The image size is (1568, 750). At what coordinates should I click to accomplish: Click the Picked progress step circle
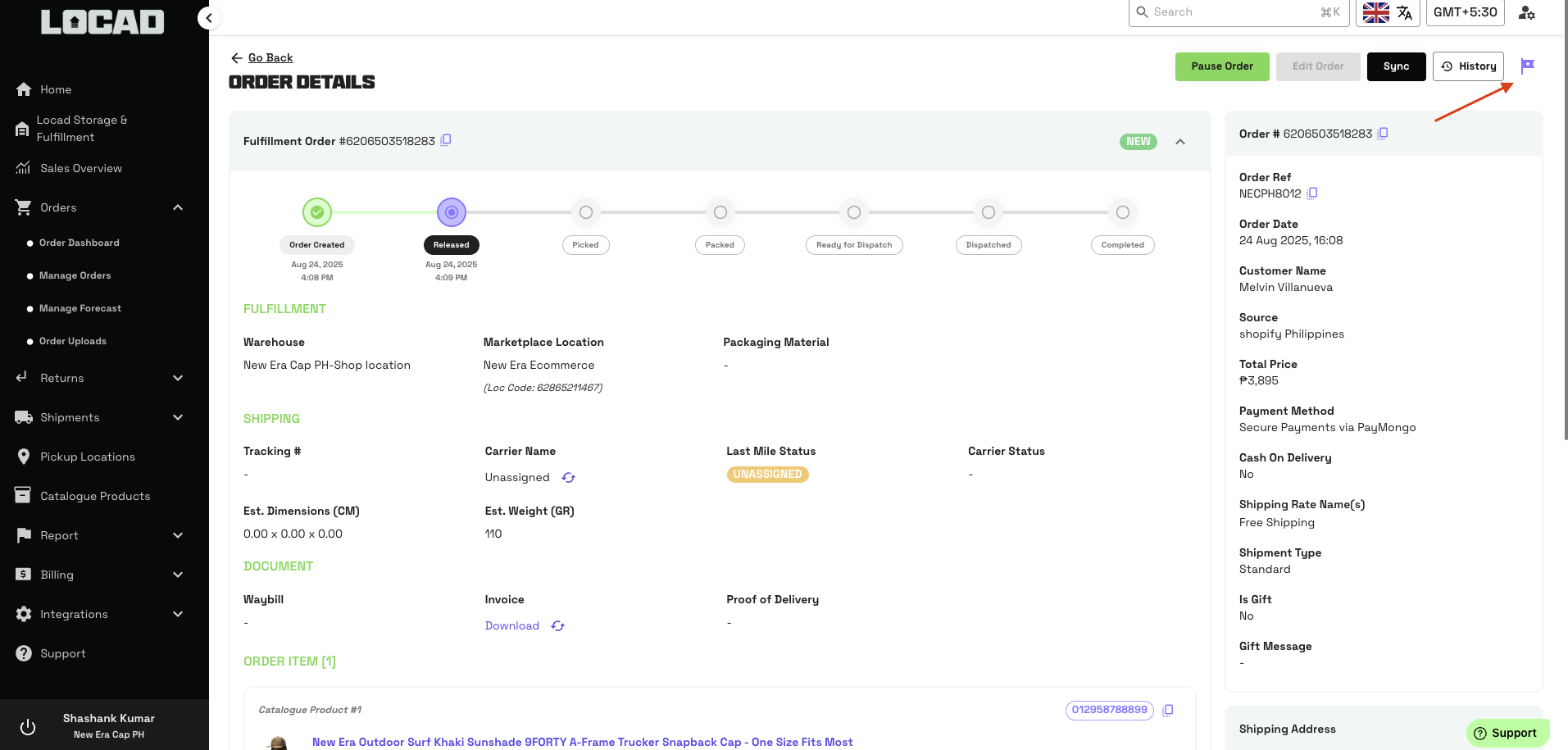tap(586, 212)
